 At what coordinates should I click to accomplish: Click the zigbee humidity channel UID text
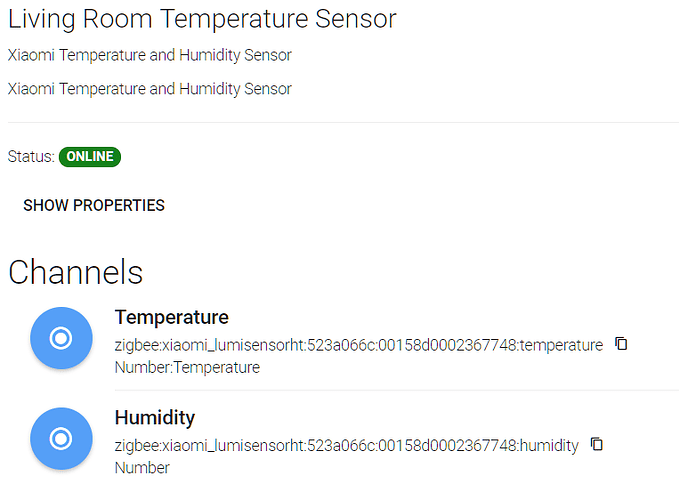click(347, 445)
